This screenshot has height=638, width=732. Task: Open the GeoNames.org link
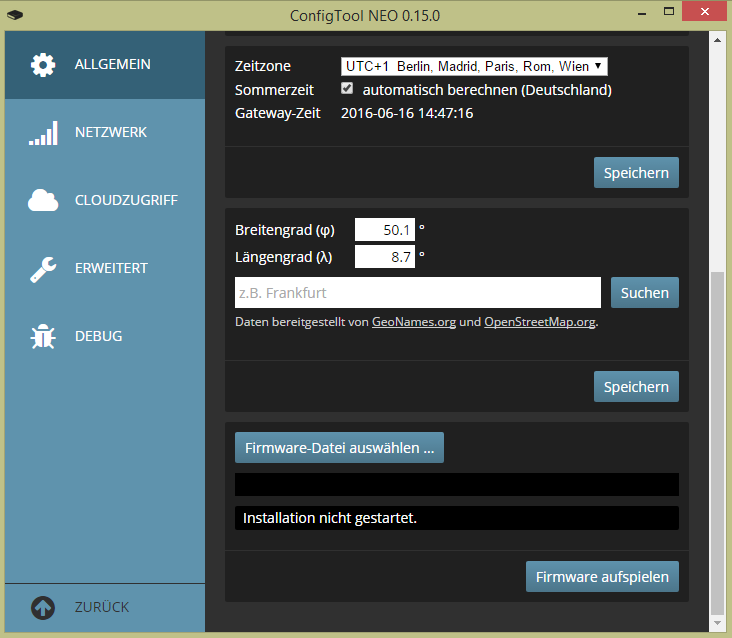click(x=414, y=322)
